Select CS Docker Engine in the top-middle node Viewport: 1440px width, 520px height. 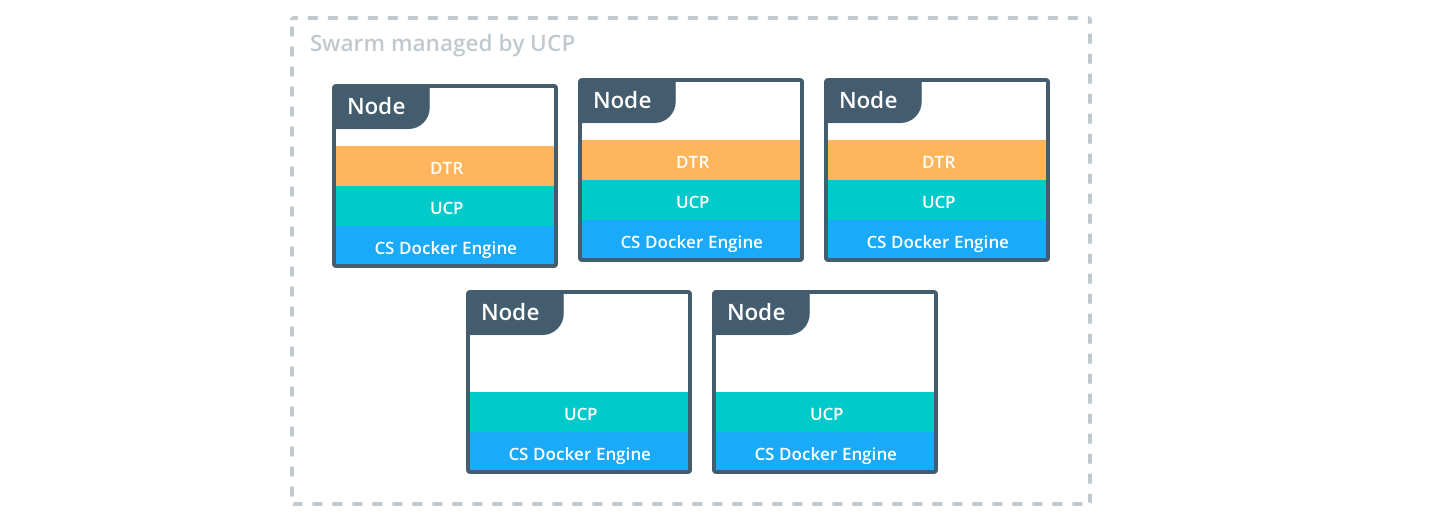(x=692, y=241)
